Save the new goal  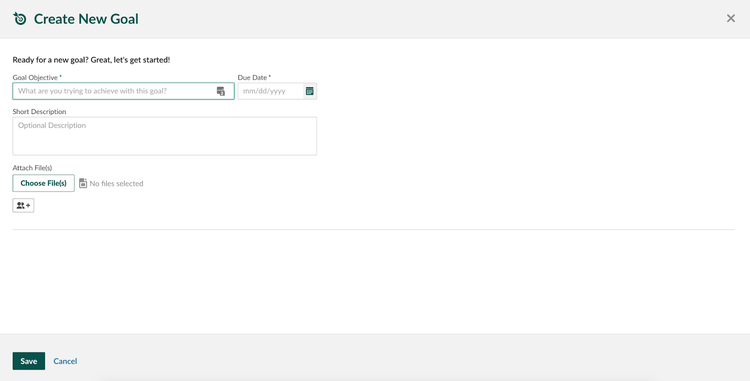point(29,361)
